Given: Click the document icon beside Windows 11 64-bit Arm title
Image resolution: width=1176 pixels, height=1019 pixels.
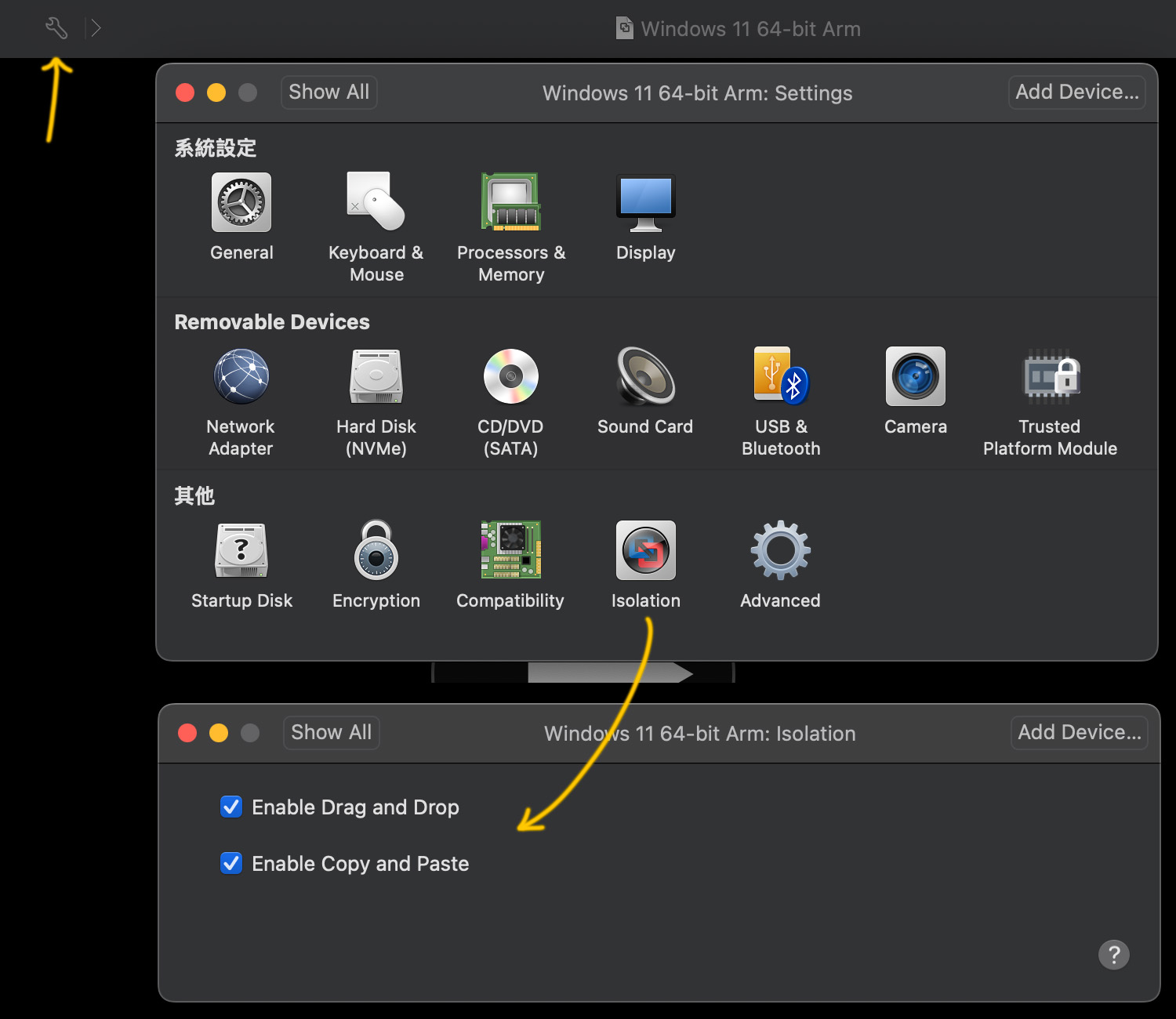Looking at the screenshot, I should point(625,28).
